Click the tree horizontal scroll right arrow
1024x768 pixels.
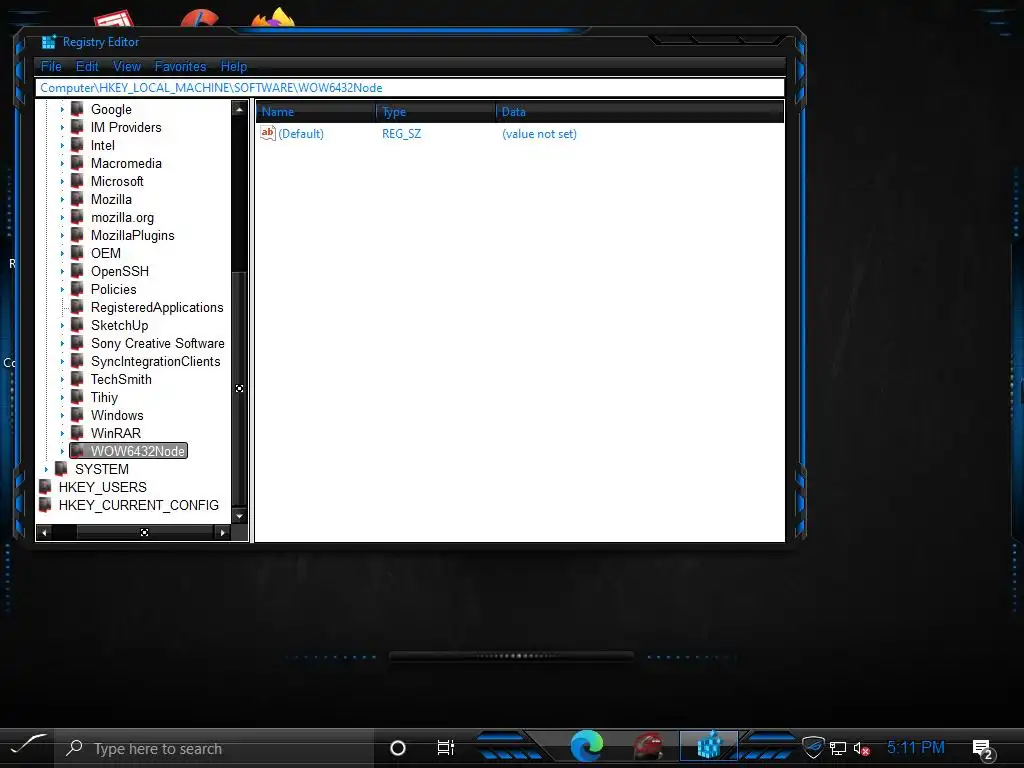(x=223, y=532)
